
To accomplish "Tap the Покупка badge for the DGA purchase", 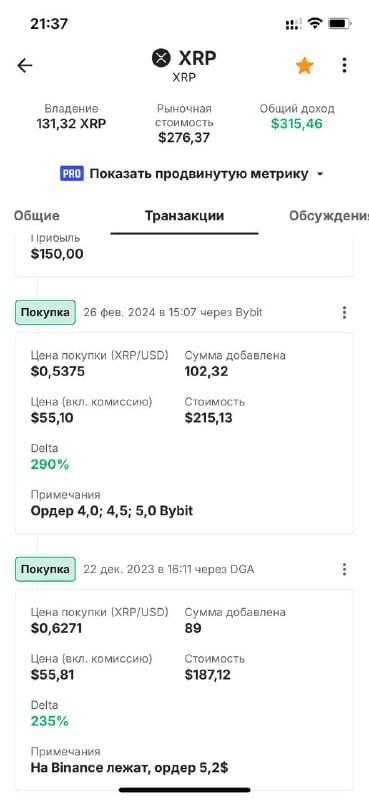I will [45, 569].
